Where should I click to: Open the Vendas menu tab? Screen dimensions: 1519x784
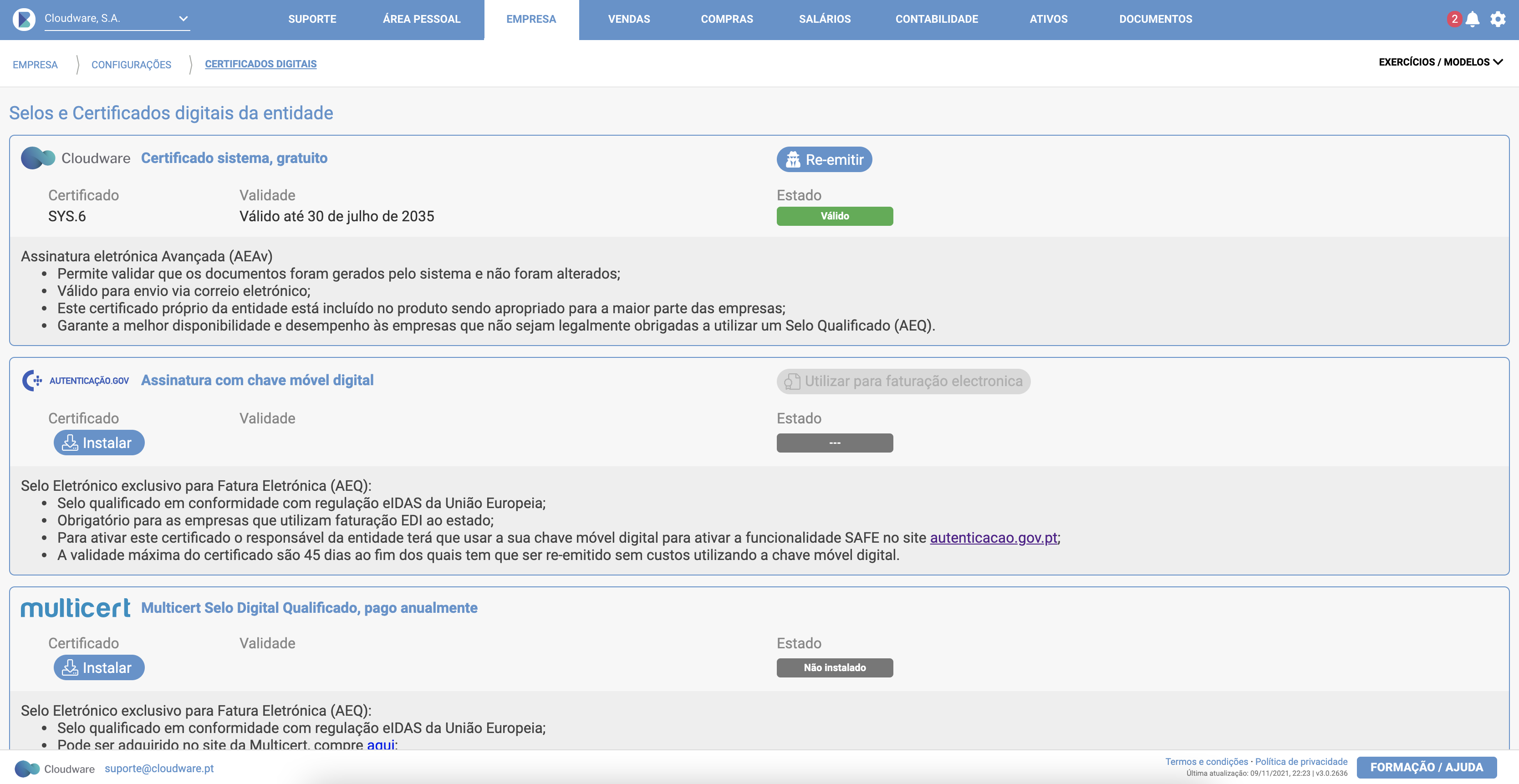coord(629,20)
